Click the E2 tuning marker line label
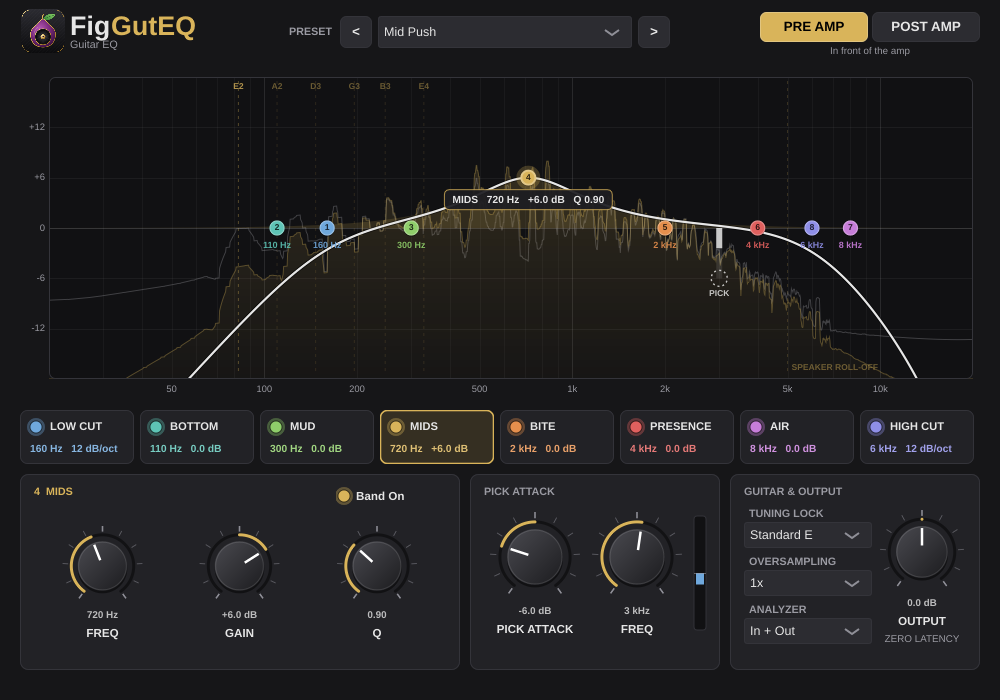This screenshot has width=1000, height=700. (x=238, y=86)
